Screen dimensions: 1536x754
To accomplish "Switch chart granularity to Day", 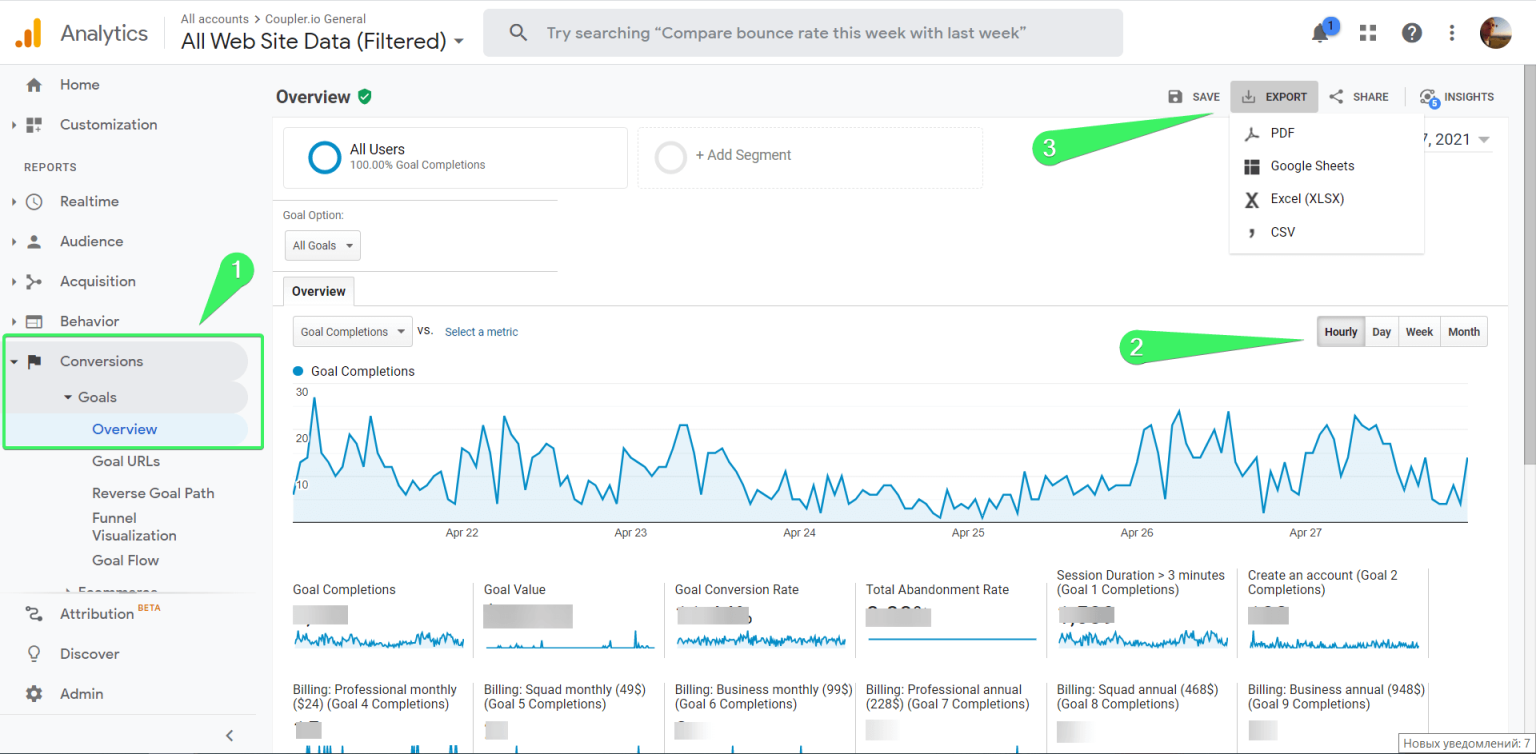I will point(1381,331).
